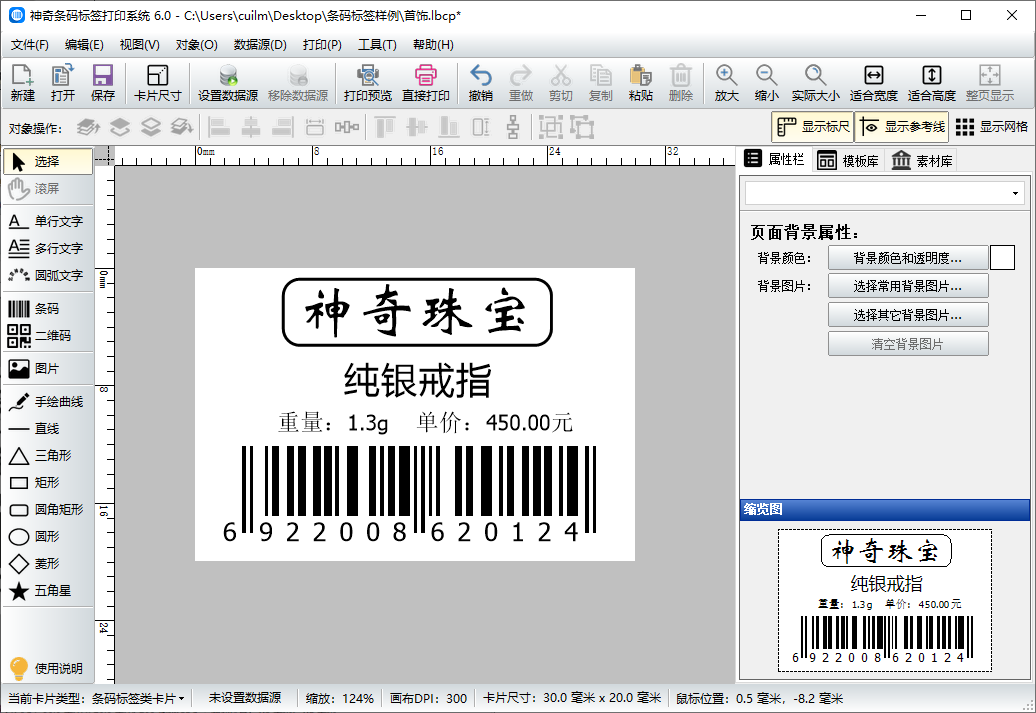Screen dimensions: 1036x713
Task: Select the 神奇珠宝 logo text on the canvas
Action: coord(417,312)
